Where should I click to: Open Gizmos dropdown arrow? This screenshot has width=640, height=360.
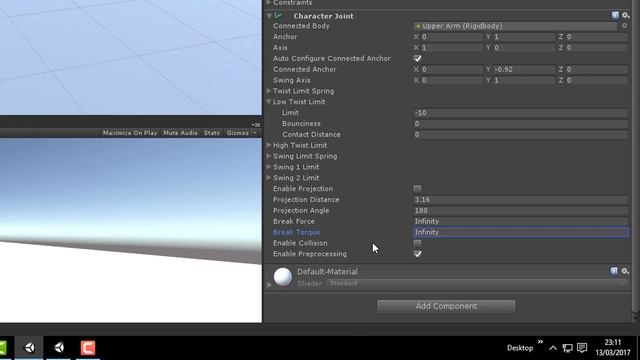254,133
